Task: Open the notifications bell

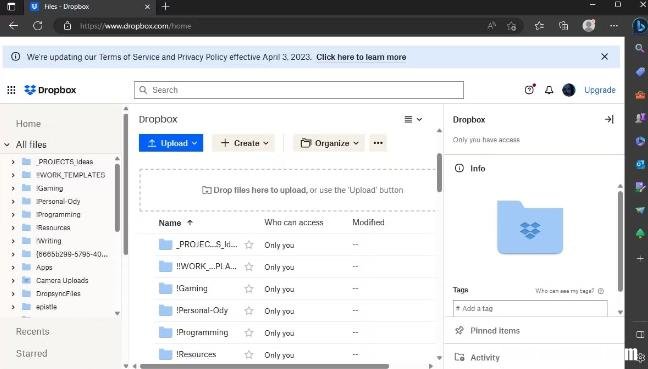Action: pos(549,90)
